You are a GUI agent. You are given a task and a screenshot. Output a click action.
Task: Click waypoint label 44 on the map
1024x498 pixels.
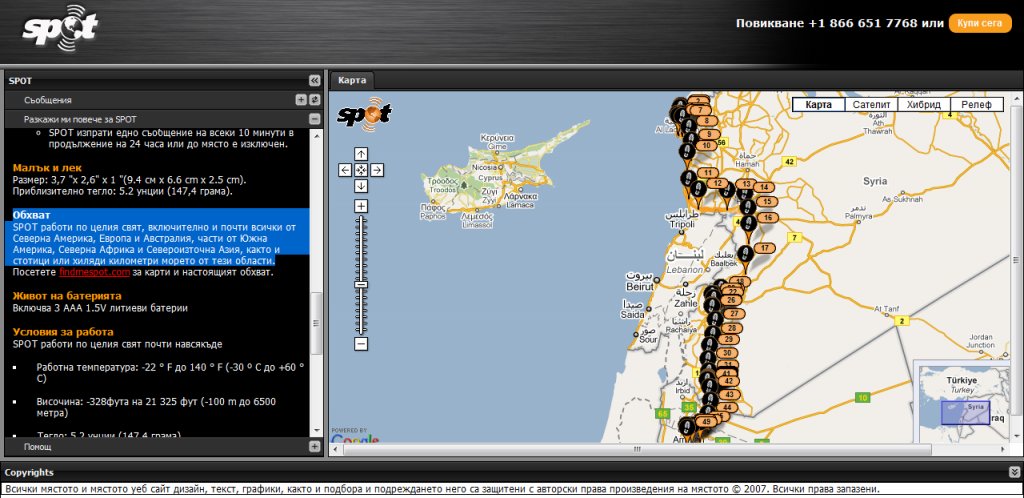pyautogui.click(x=725, y=407)
